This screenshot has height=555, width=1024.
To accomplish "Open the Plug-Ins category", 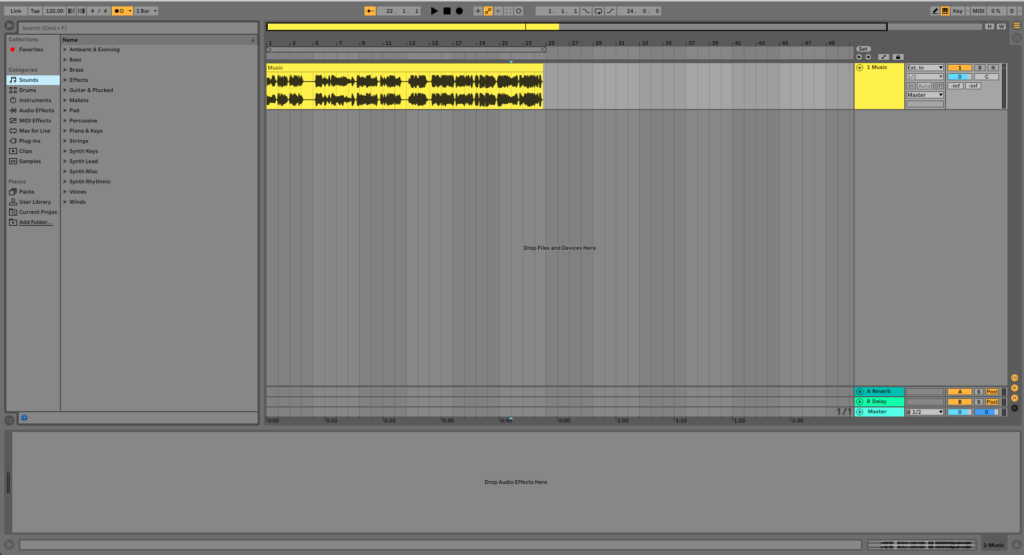I will pos(29,141).
